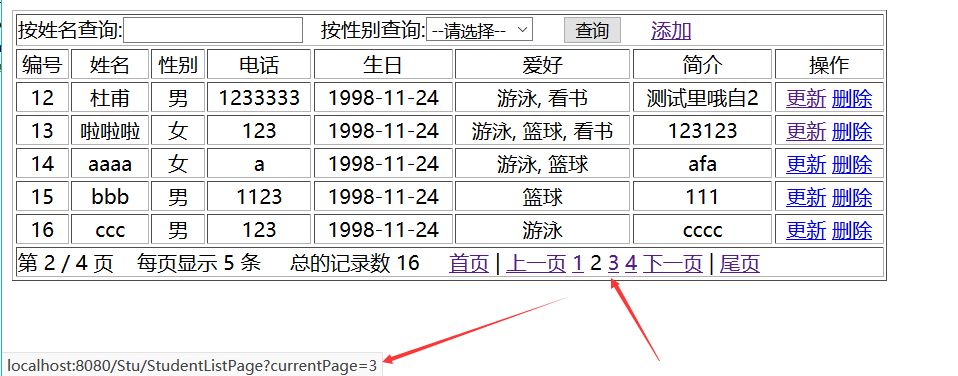Screen dimensions: 958x376
Task: Select the 生日 column header
Action: [383, 64]
